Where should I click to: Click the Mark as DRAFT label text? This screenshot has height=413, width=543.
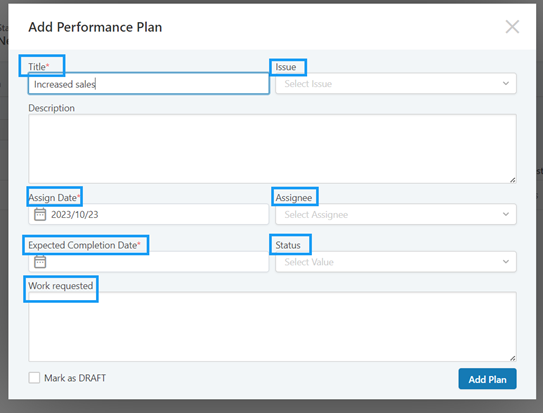tap(75, 378)
